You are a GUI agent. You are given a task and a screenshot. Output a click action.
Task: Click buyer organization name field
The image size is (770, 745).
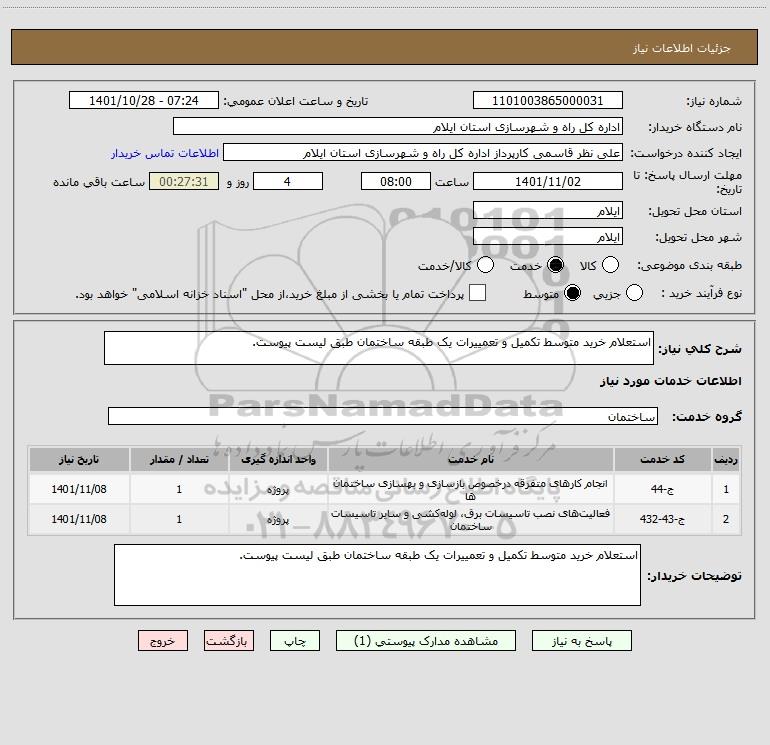coord(398,126)
